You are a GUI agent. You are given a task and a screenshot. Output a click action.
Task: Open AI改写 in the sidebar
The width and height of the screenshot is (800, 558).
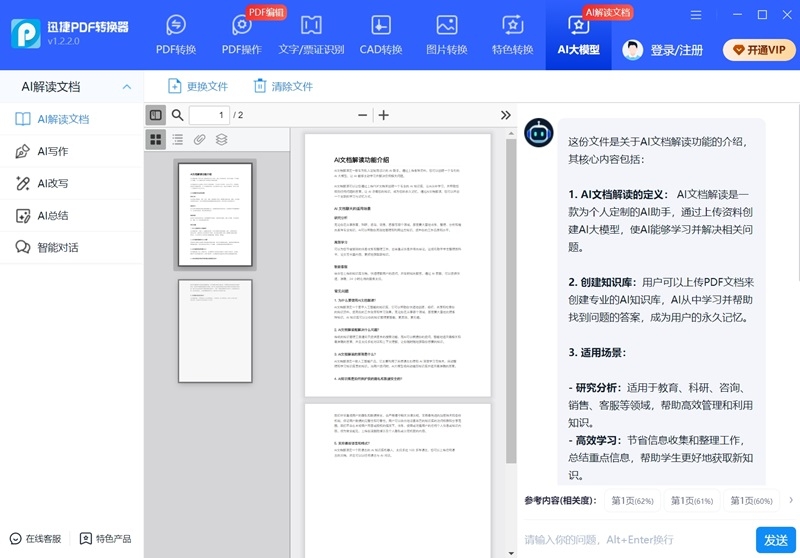[71, 183]
